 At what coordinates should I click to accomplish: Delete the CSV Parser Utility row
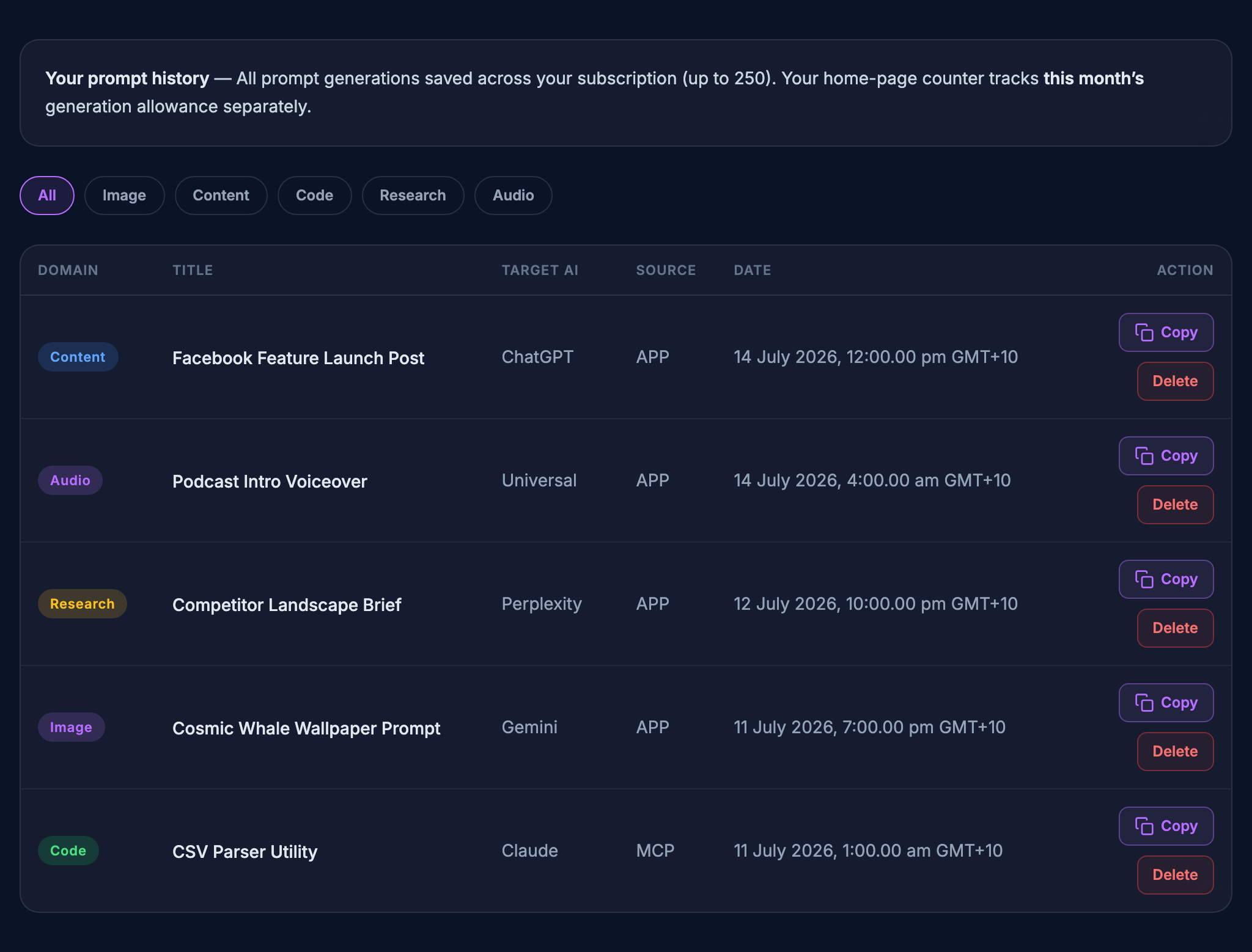[1175, 875]
